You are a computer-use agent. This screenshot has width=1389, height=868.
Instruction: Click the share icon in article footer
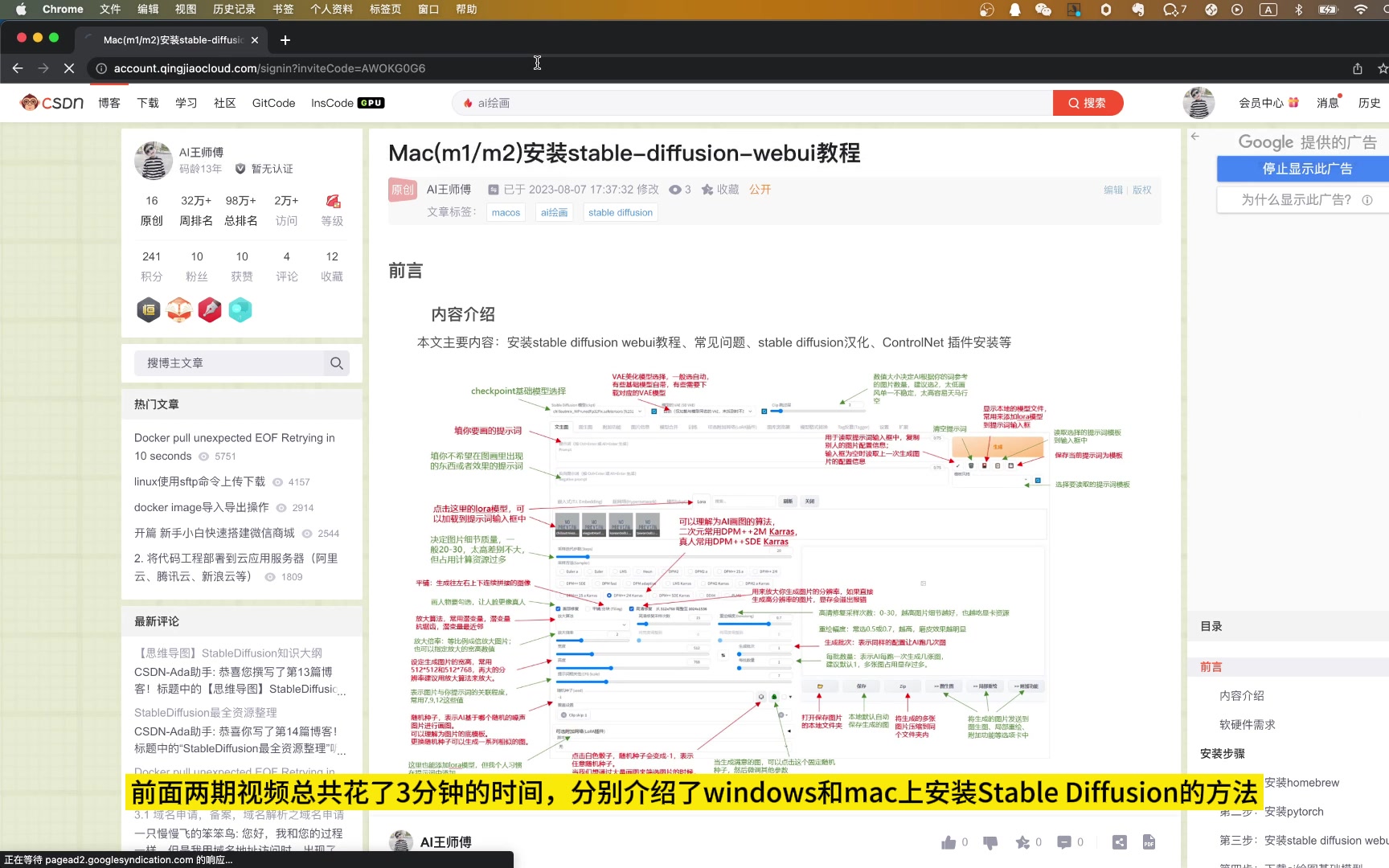1119,842
